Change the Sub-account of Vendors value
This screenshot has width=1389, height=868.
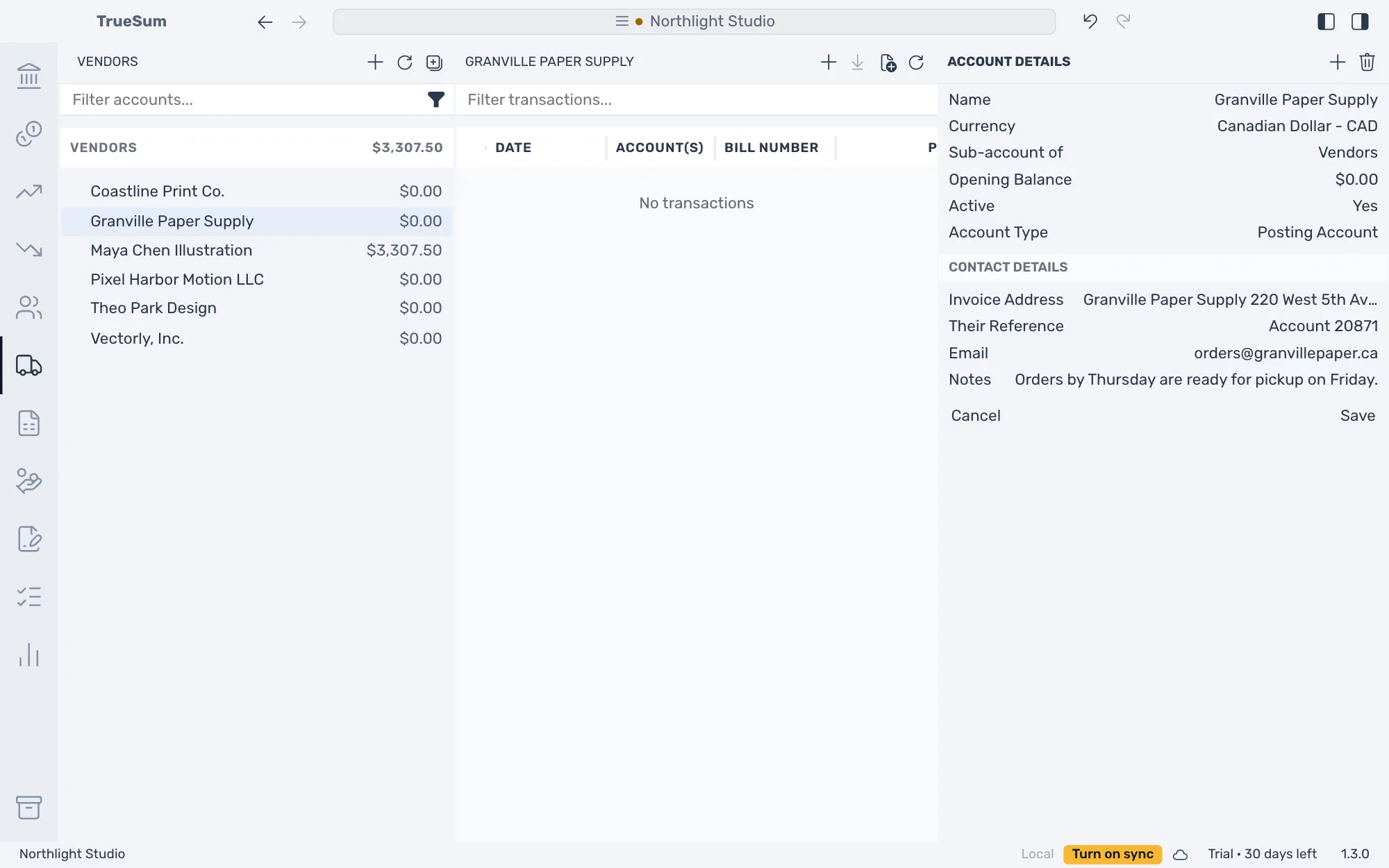[1347, 152]
